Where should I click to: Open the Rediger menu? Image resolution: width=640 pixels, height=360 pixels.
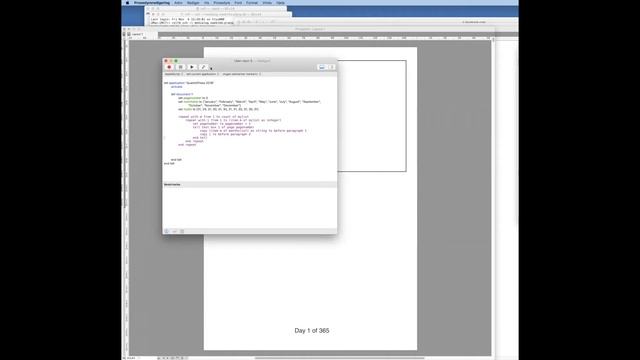(x=193, y=2)
